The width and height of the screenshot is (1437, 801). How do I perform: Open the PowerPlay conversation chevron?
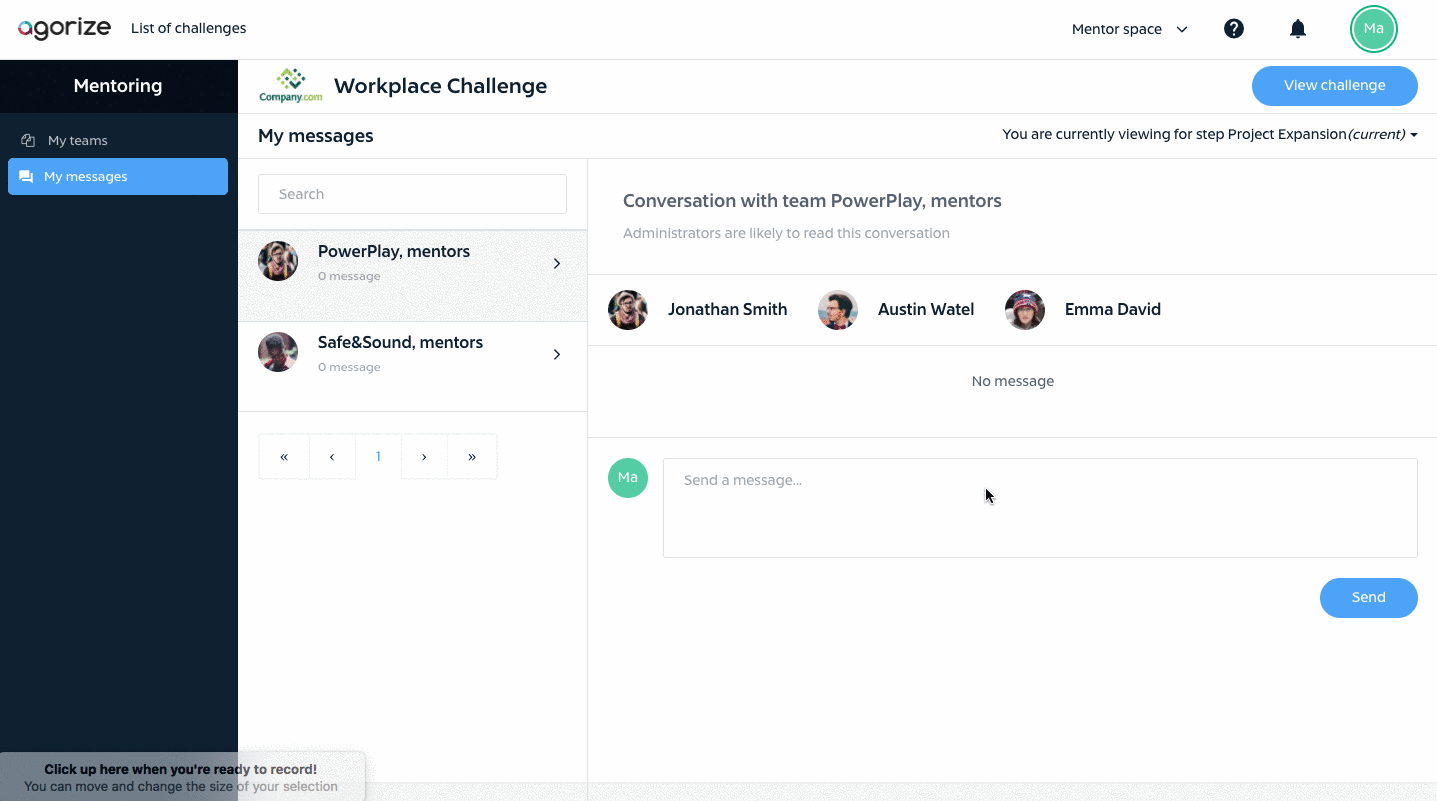coord(557,264)
